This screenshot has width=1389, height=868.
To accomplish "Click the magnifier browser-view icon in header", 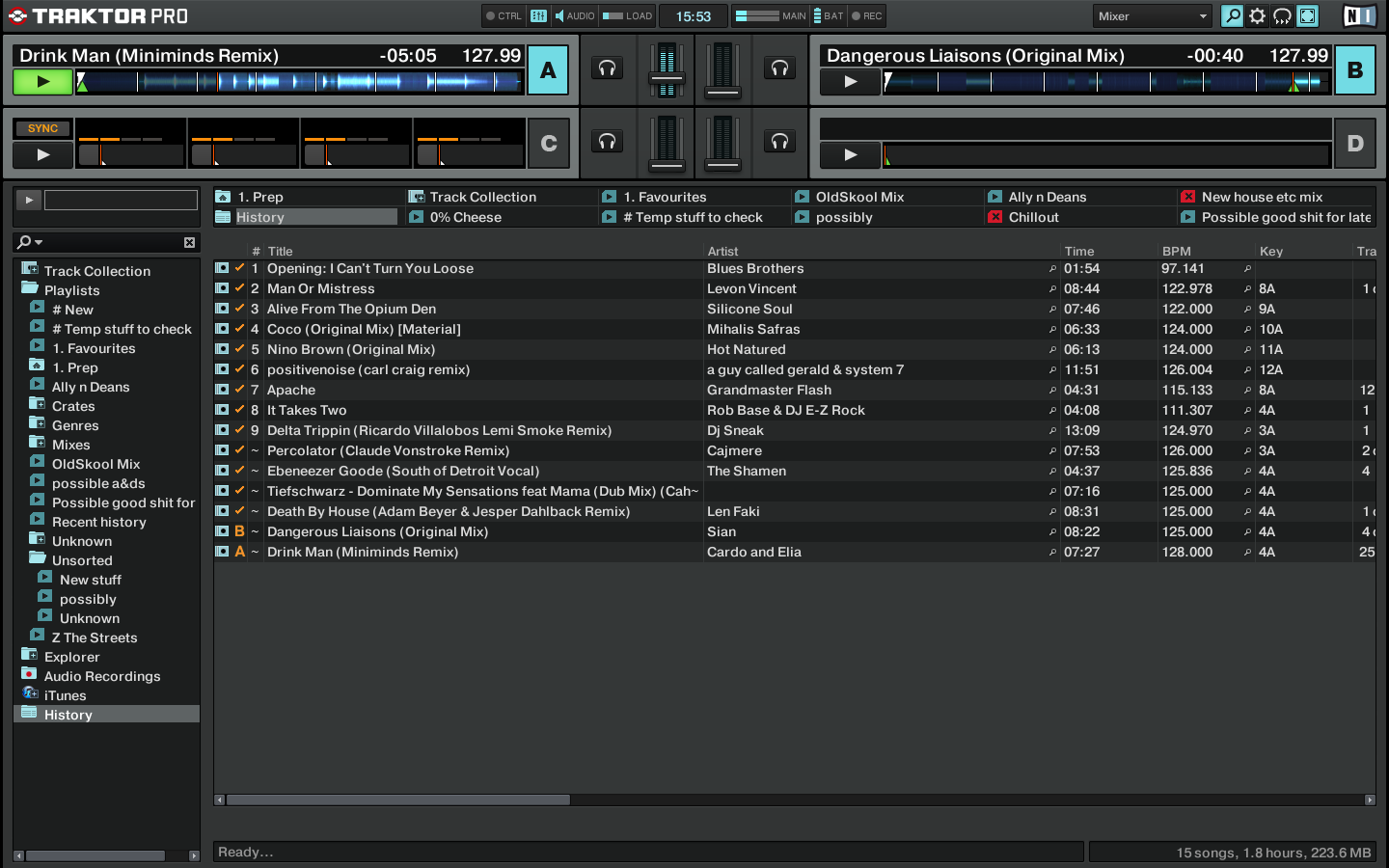I will point(1232,15).
